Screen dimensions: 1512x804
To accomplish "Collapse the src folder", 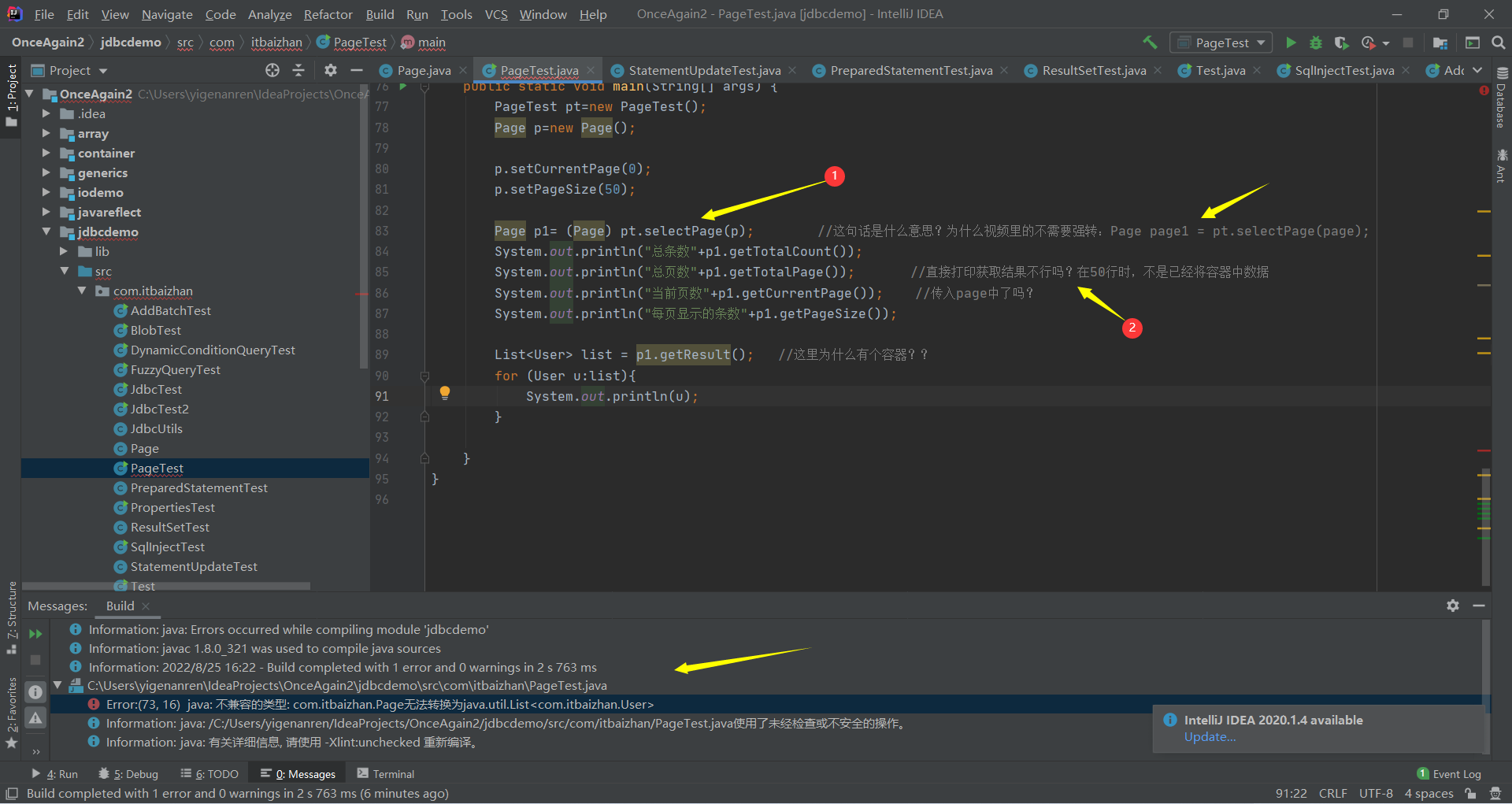I will [64, 272].
